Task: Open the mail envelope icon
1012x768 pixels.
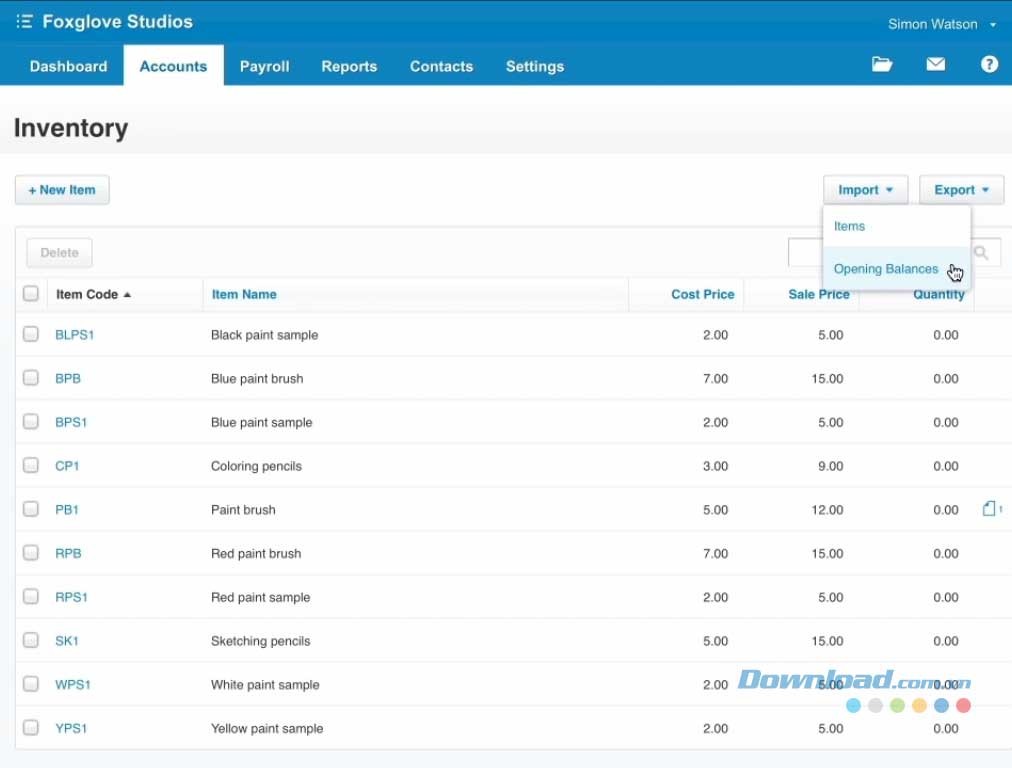Action: pos(935,65)
